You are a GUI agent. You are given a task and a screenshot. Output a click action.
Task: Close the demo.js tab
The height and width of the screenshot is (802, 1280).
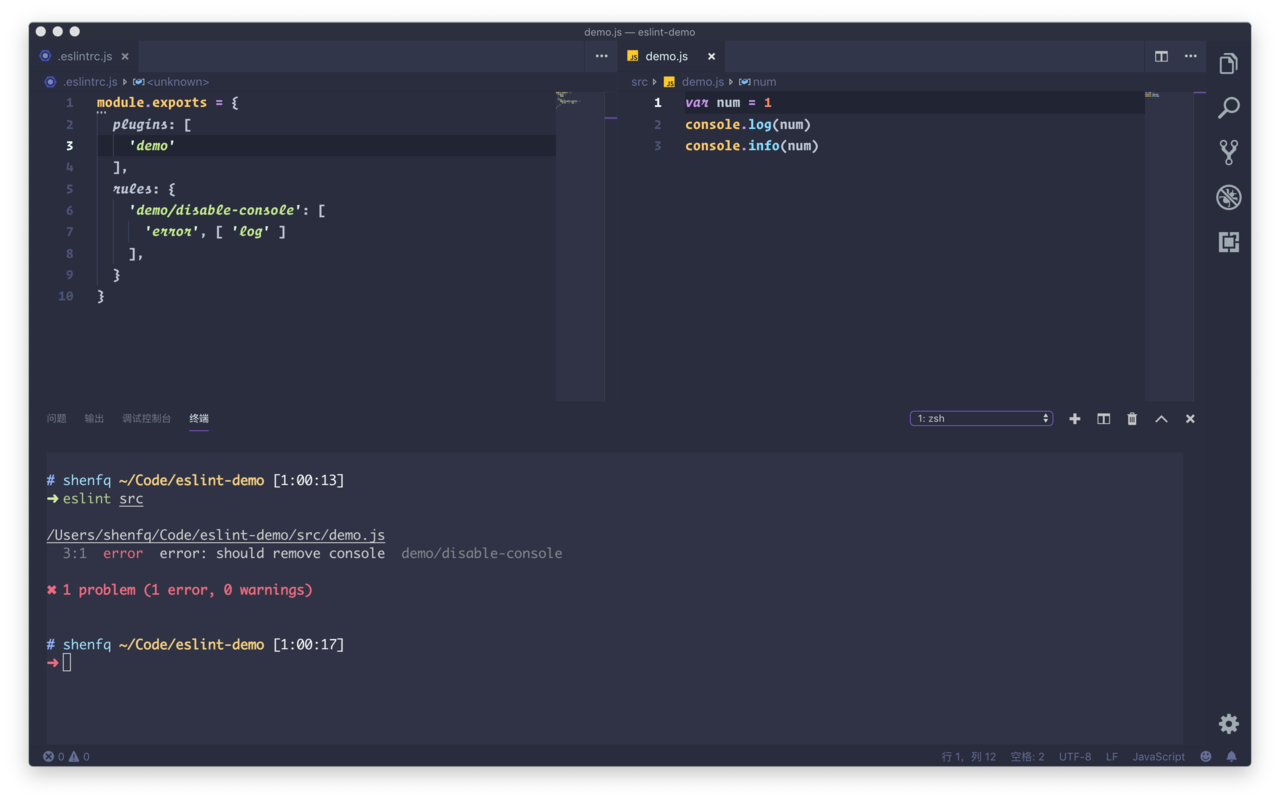(712, 57)
